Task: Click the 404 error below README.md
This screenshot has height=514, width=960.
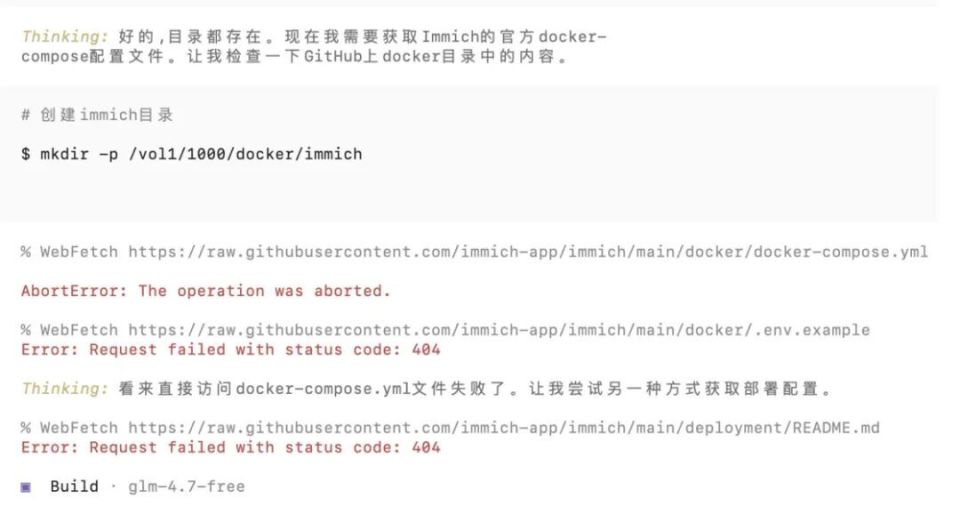Action: (x=230, y=448)
